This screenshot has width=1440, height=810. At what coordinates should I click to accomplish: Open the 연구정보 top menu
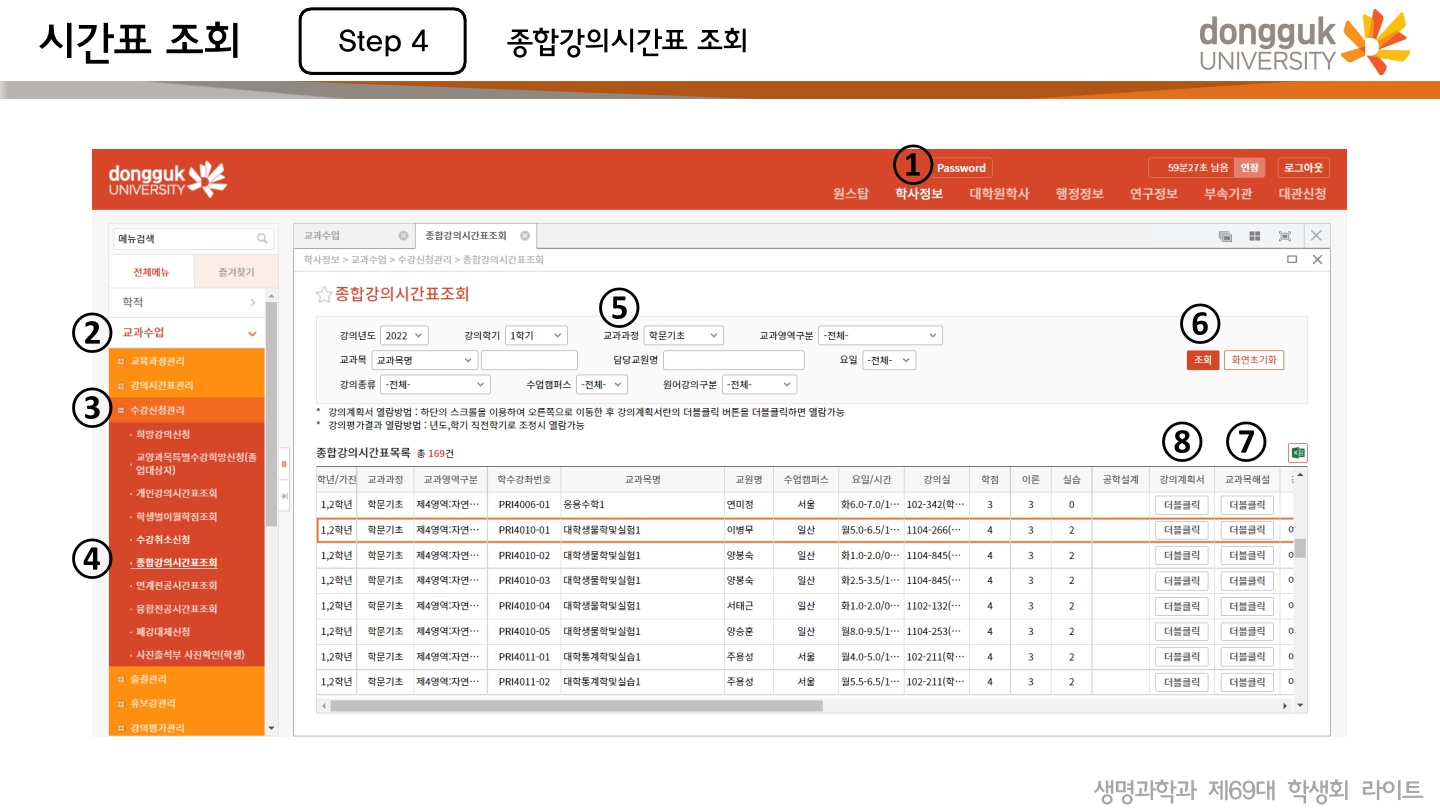pos(1153,194)
